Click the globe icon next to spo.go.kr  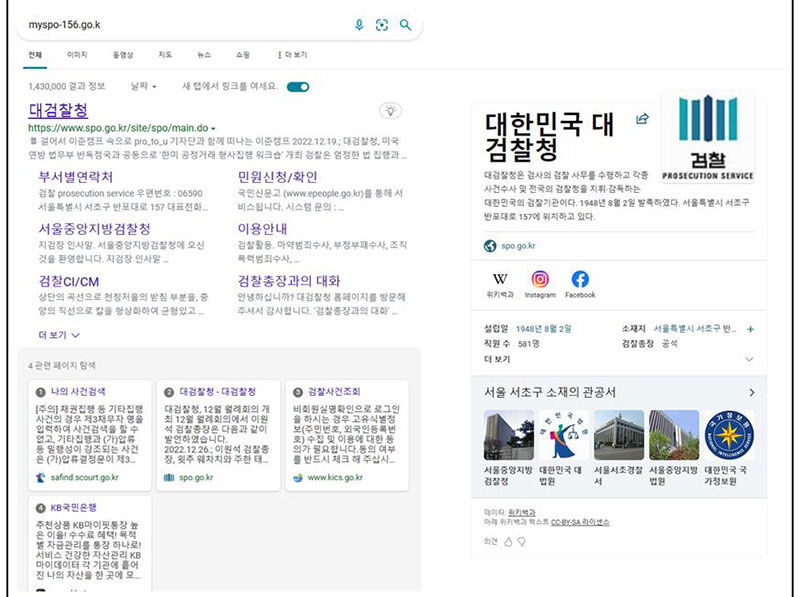click(x=490, y=246)
